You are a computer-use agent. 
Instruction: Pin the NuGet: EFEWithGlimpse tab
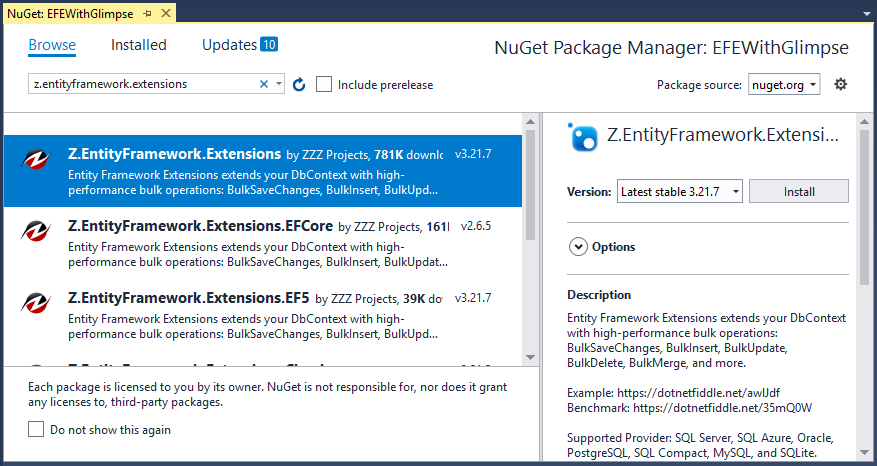click(148, 13)
